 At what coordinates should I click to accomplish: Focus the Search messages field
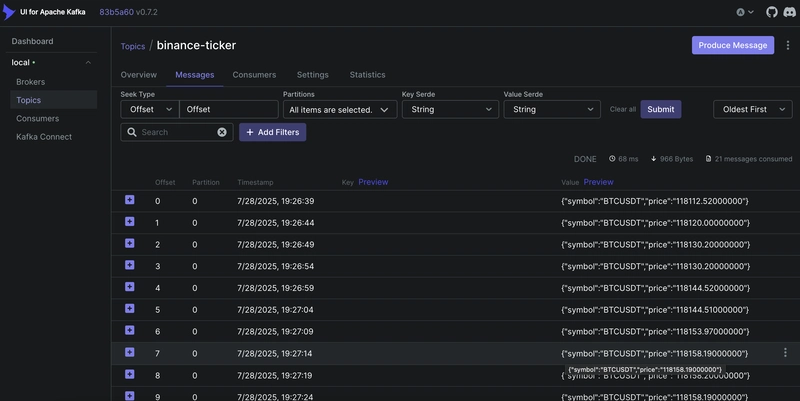tap(179, 132)
